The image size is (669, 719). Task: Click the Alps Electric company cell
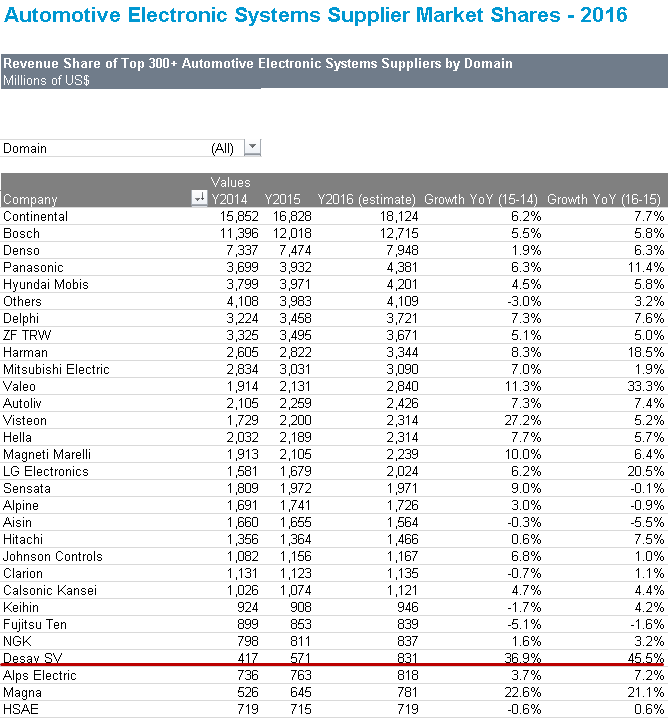[x=39, y=675]
